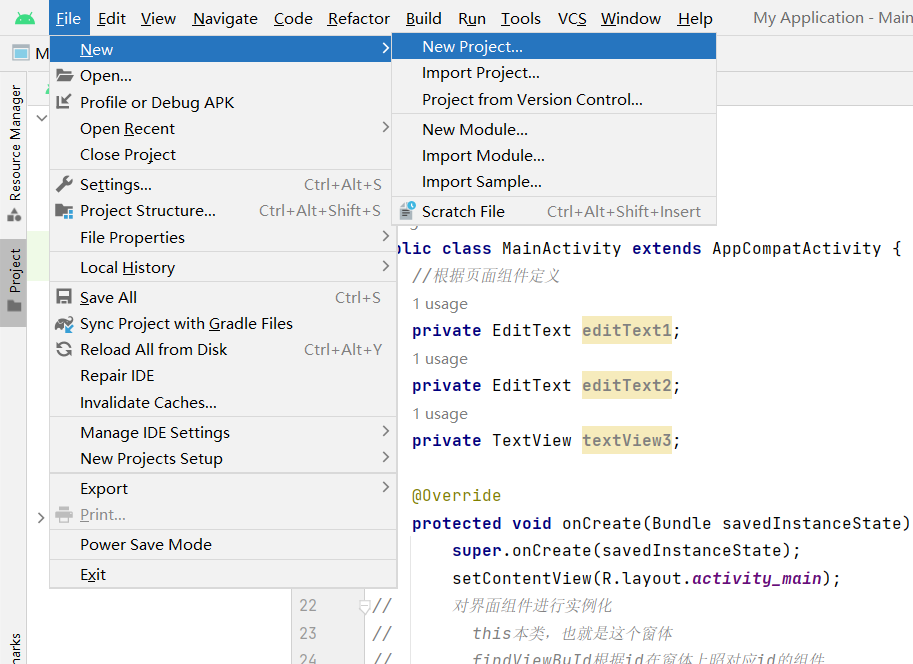Click Invalidate Caches... option
This screenshot has height=664, width=913.
148,403
